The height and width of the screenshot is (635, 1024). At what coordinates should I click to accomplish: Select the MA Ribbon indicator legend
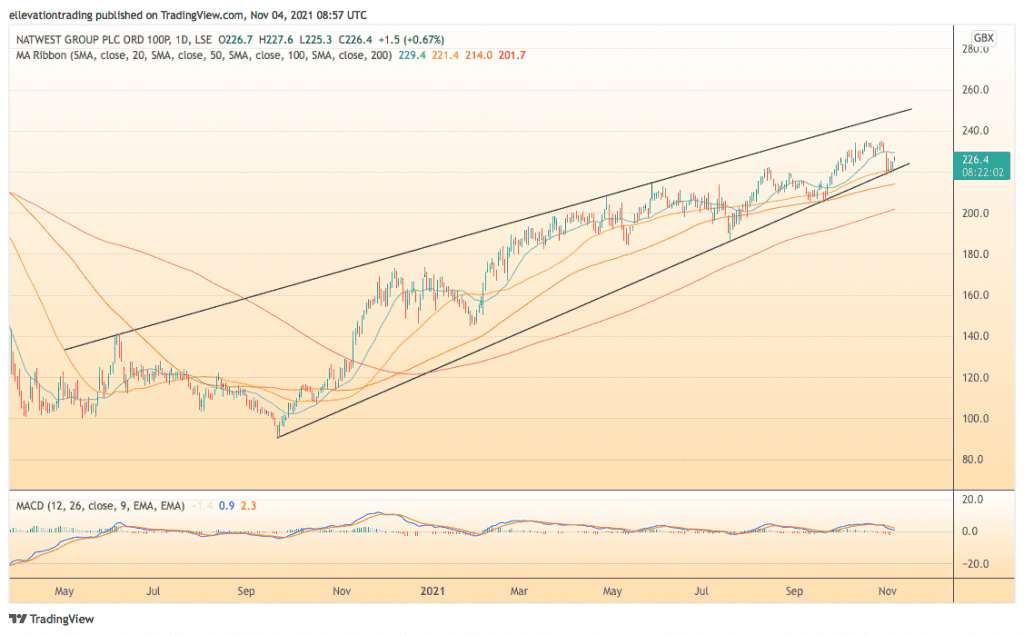point(204,56)
